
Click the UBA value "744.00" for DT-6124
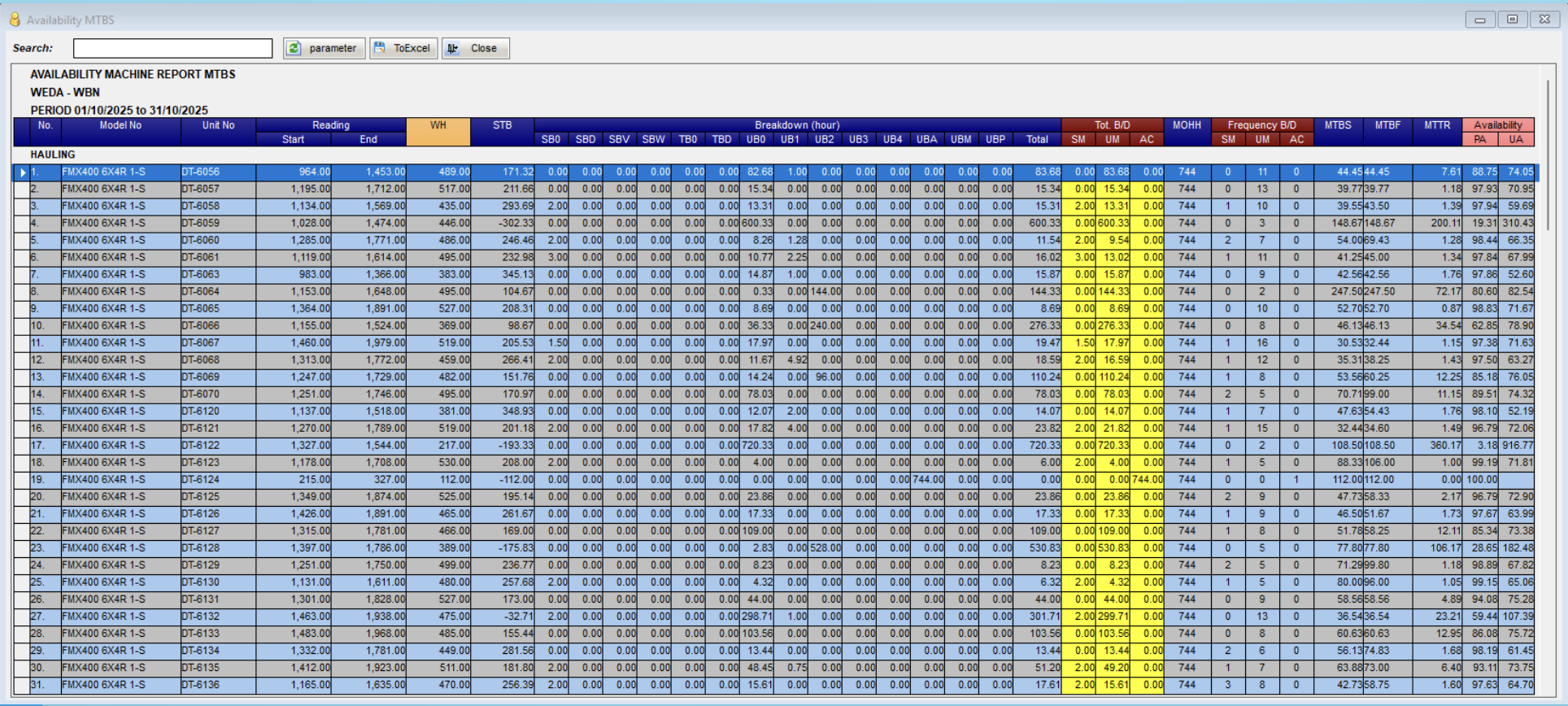[927, 479]
